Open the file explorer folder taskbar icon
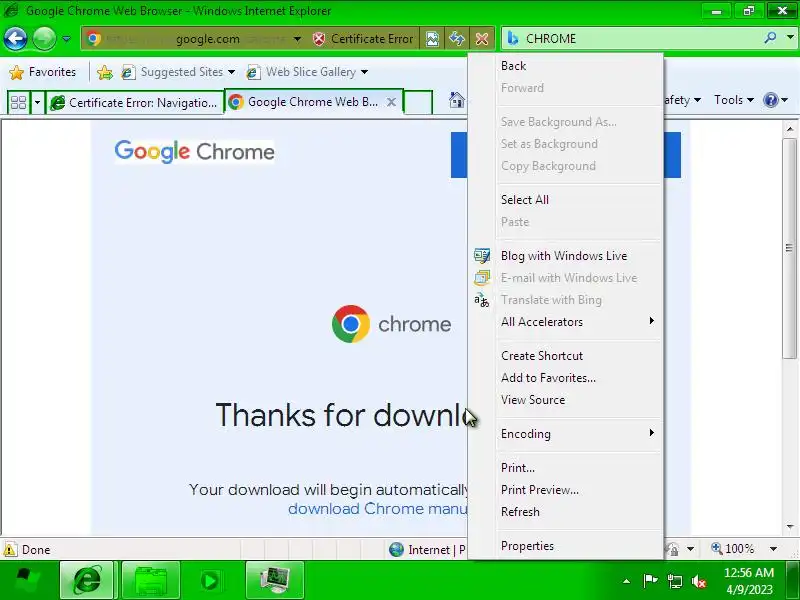Image resolution: width=800 pixels, height=600 pixels. point(151,580)
